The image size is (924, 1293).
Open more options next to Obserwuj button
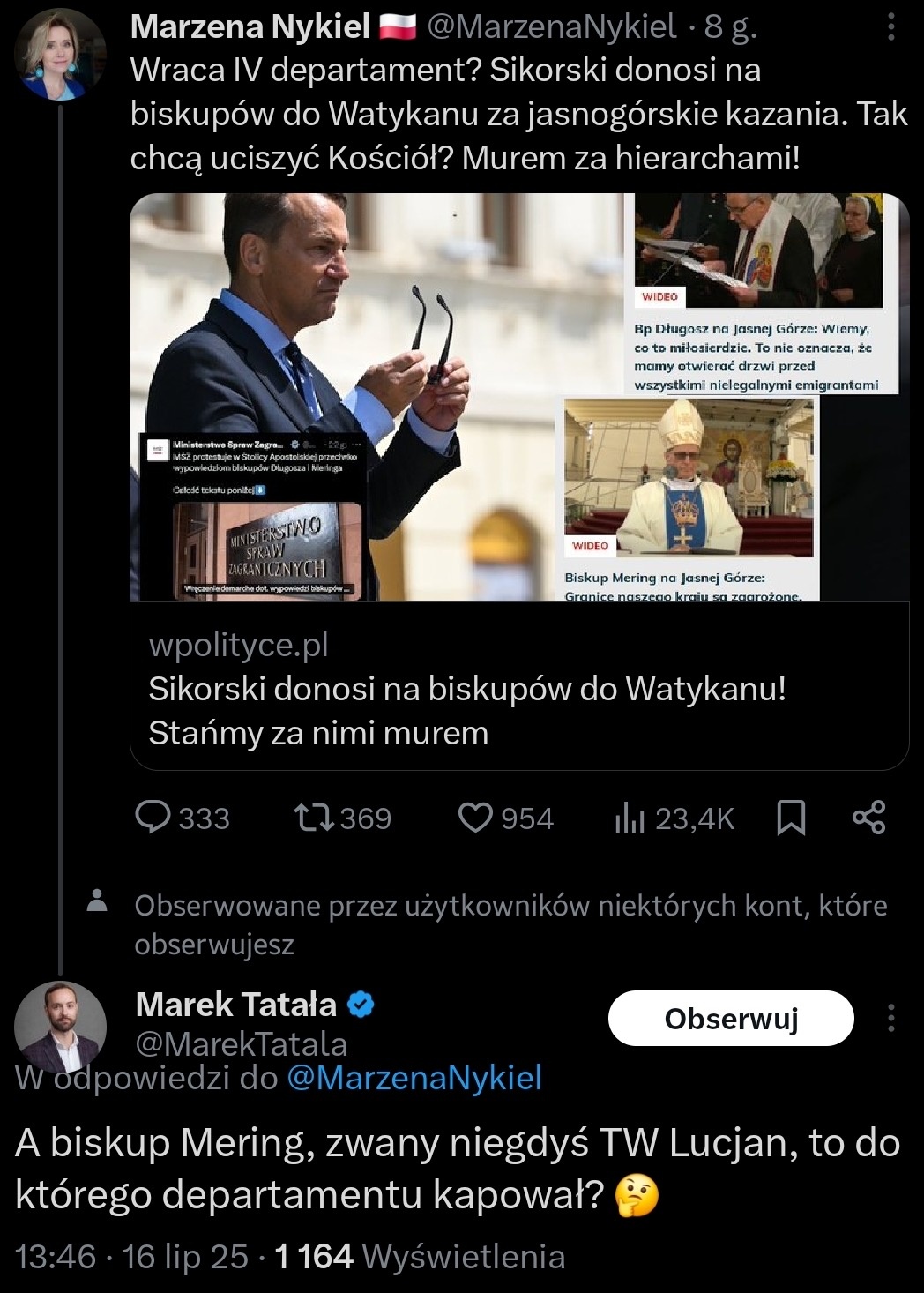click(891, 1019)
